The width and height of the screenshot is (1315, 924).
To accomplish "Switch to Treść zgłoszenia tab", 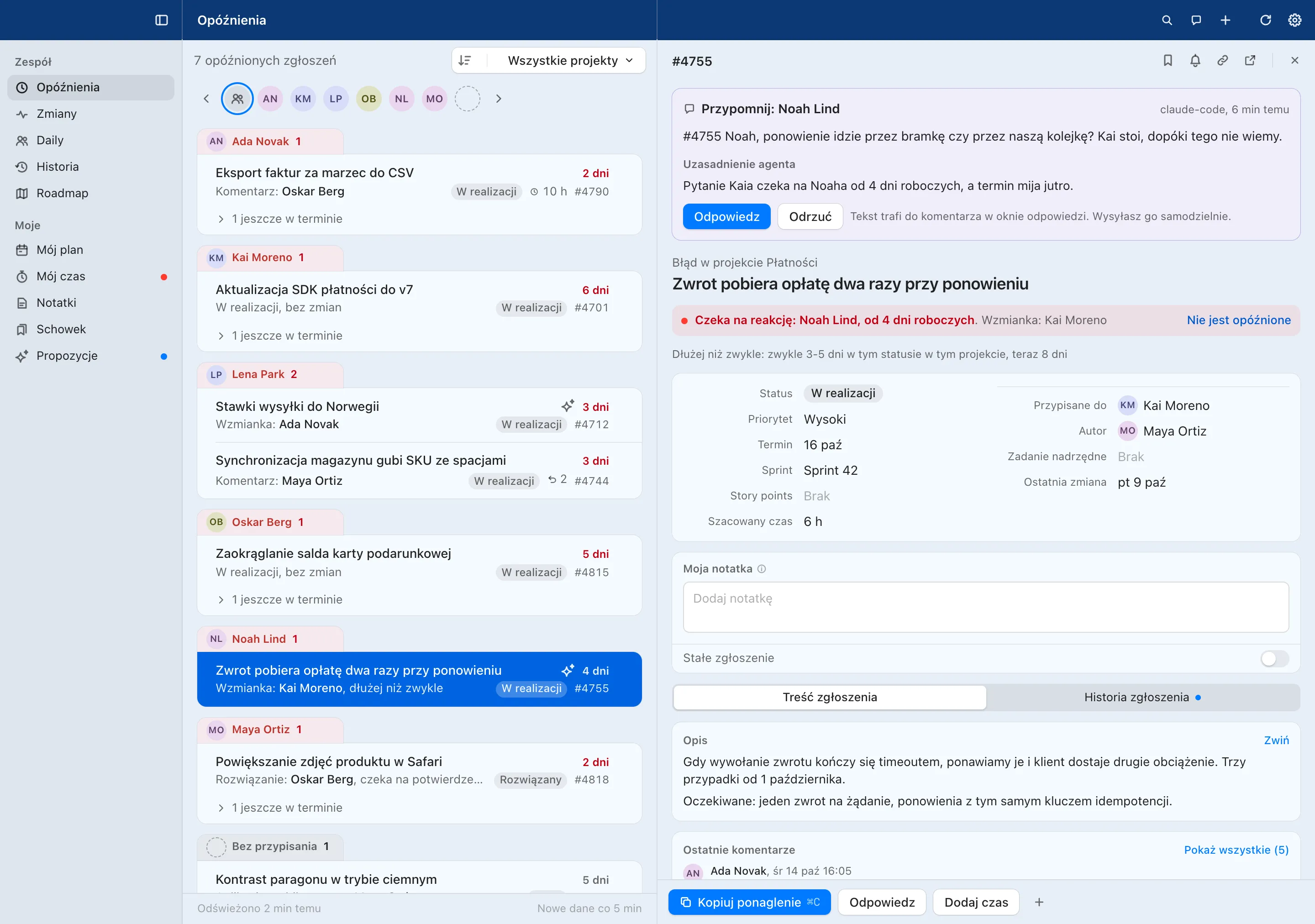I will point(829,697).
